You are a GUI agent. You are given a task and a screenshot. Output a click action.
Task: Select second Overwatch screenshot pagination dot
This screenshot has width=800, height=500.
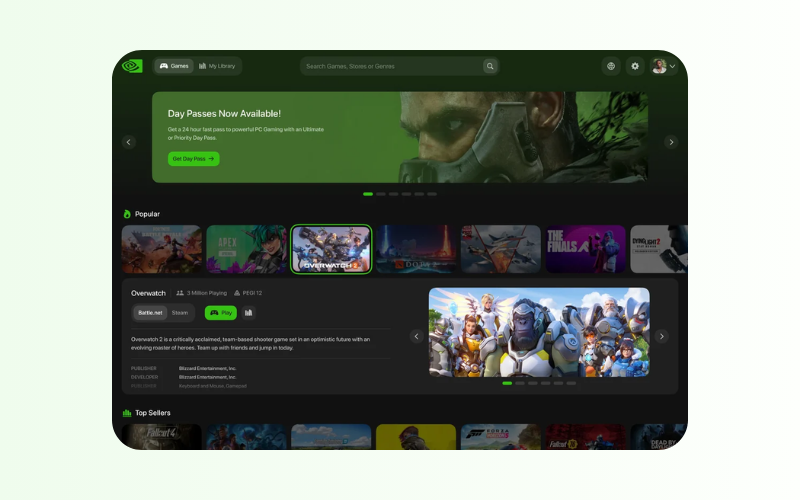[520, 383]
